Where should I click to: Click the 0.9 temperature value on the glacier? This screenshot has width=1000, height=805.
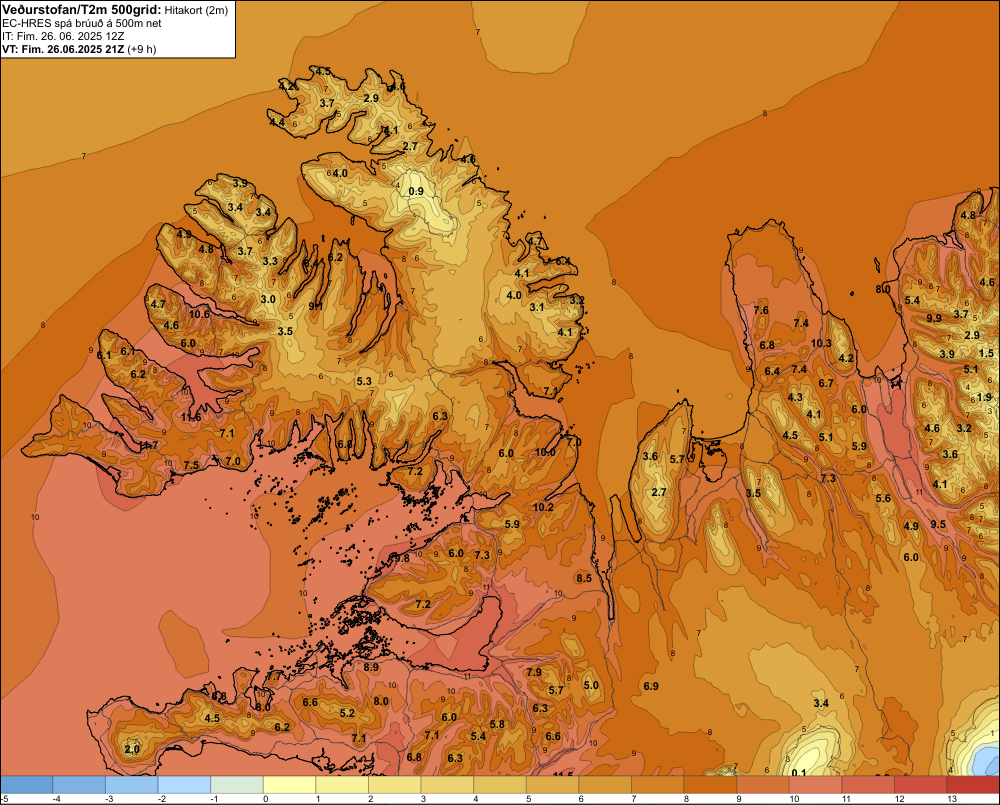tap(416, 191)
